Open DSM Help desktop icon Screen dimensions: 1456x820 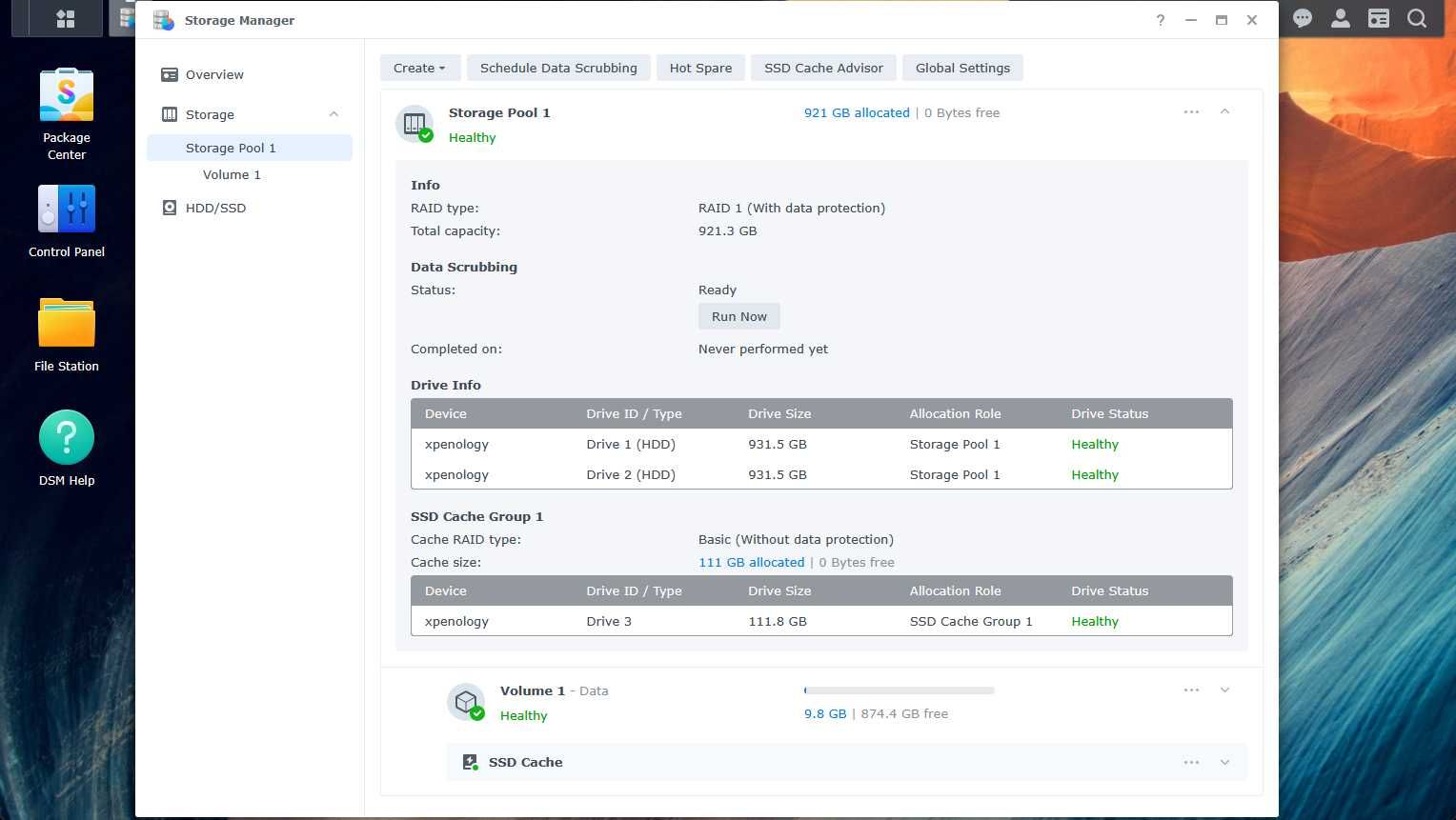pyautogui.click(x=67, y=448)
